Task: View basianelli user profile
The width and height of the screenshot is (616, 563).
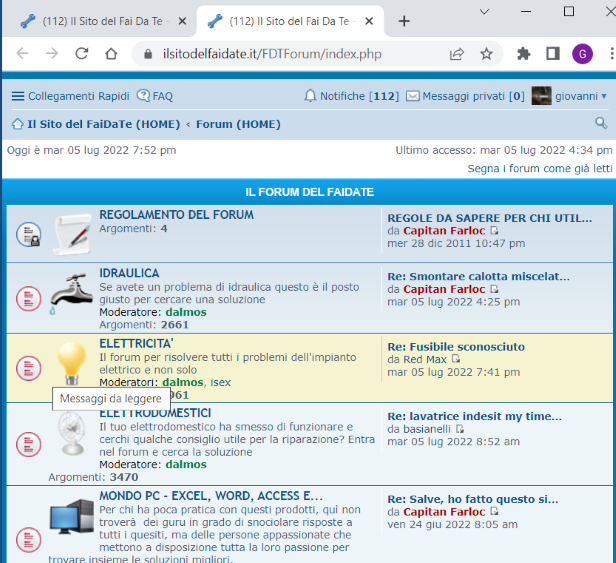Action: (427, 429)
